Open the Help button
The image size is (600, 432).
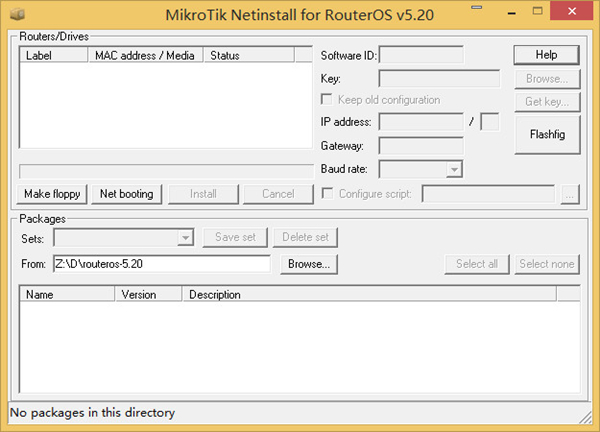pyautogui.click(x=546, y=55)
